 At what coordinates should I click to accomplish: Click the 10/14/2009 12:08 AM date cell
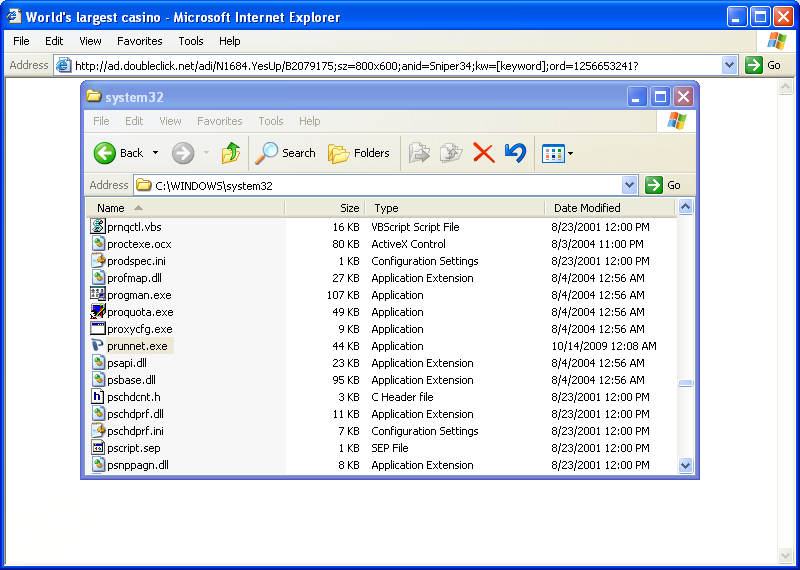(604, 346)
